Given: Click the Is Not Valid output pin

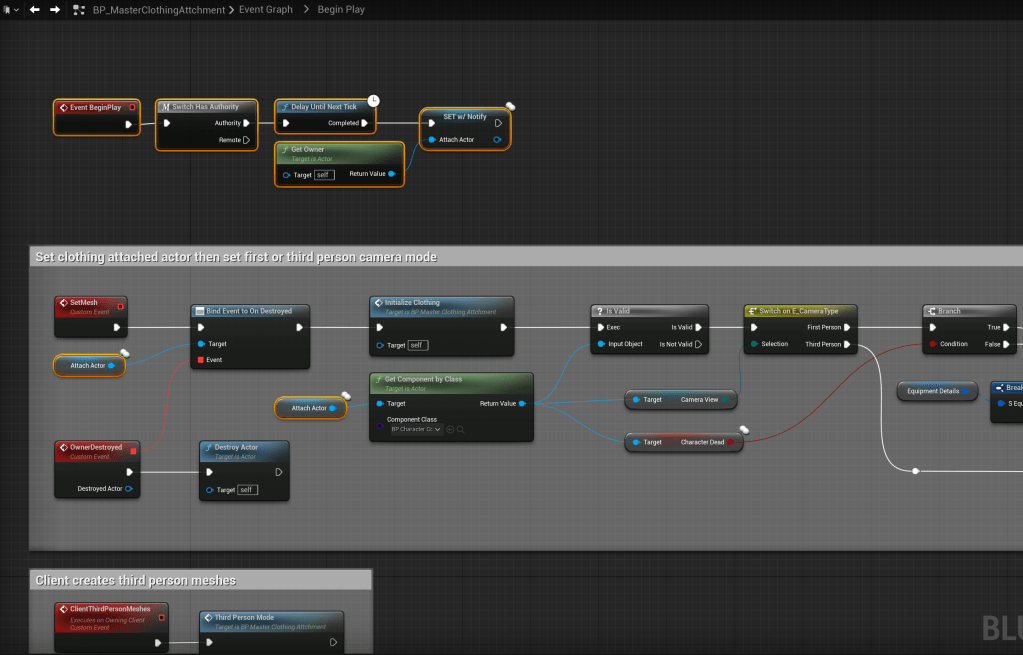Looking at the screenshot, I should click(x=699, y=344).
